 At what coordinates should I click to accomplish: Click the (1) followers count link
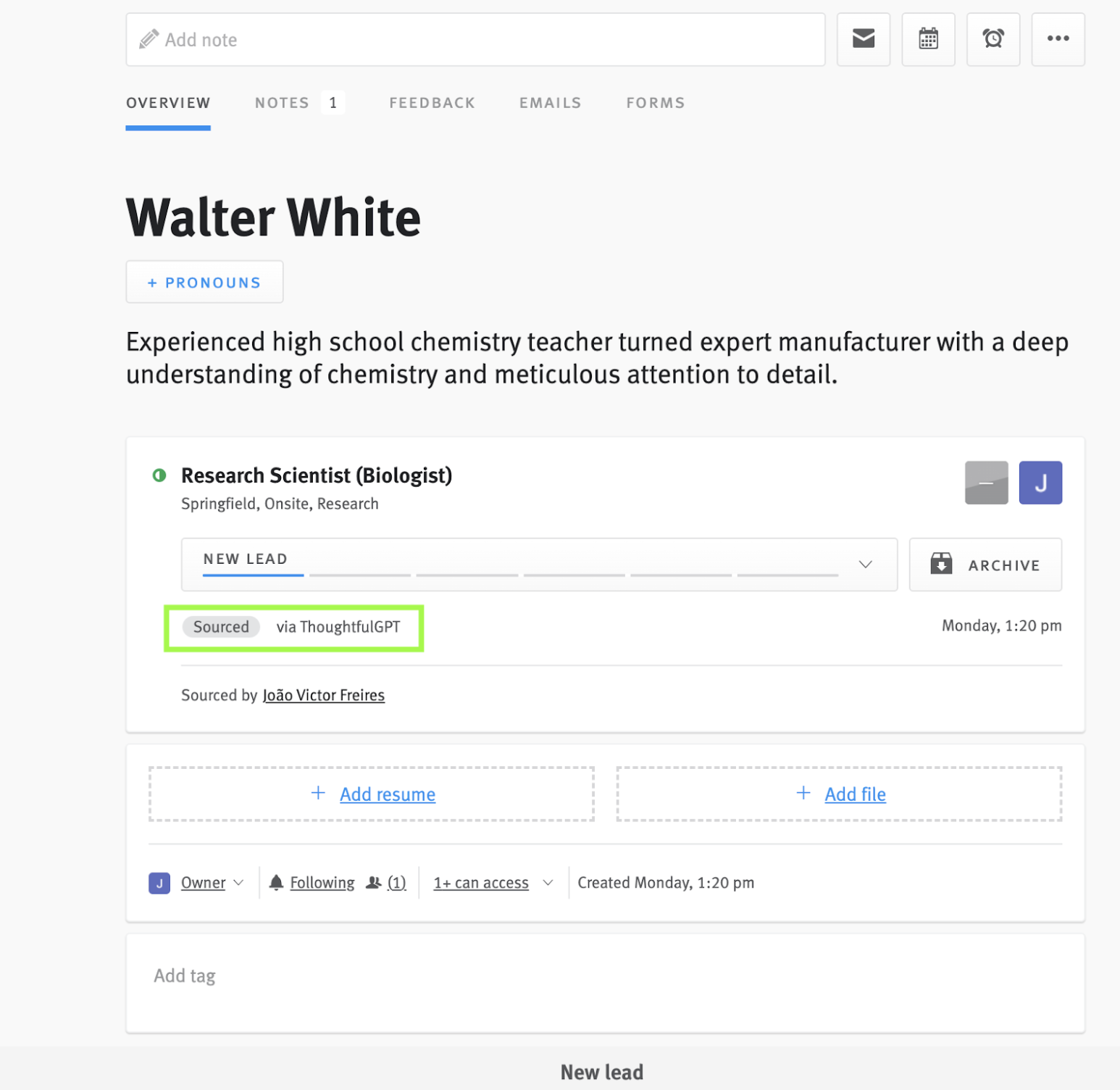coord(396,883)
